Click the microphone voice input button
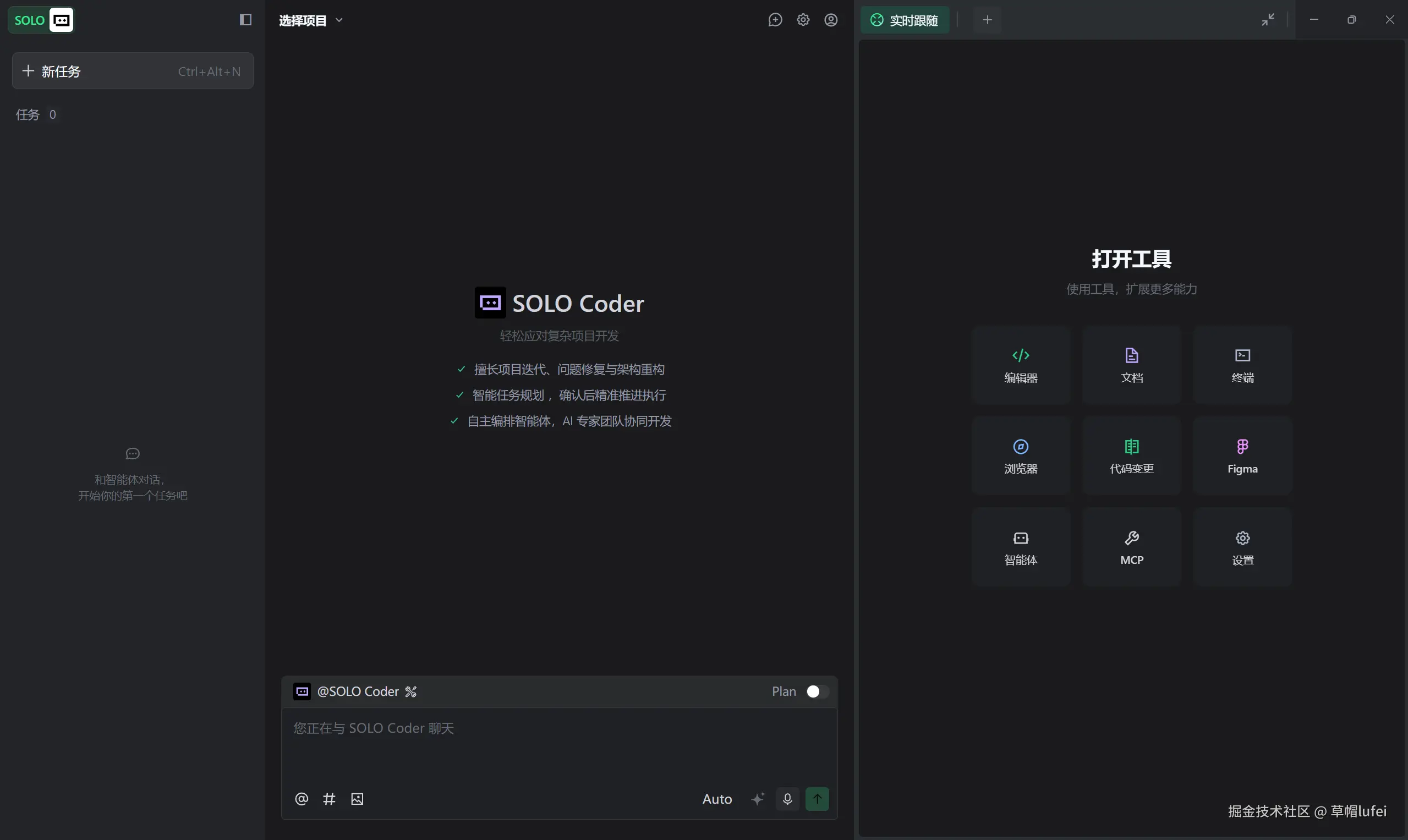The height and width of the screenshot is (840, 1408). point(787,799)
